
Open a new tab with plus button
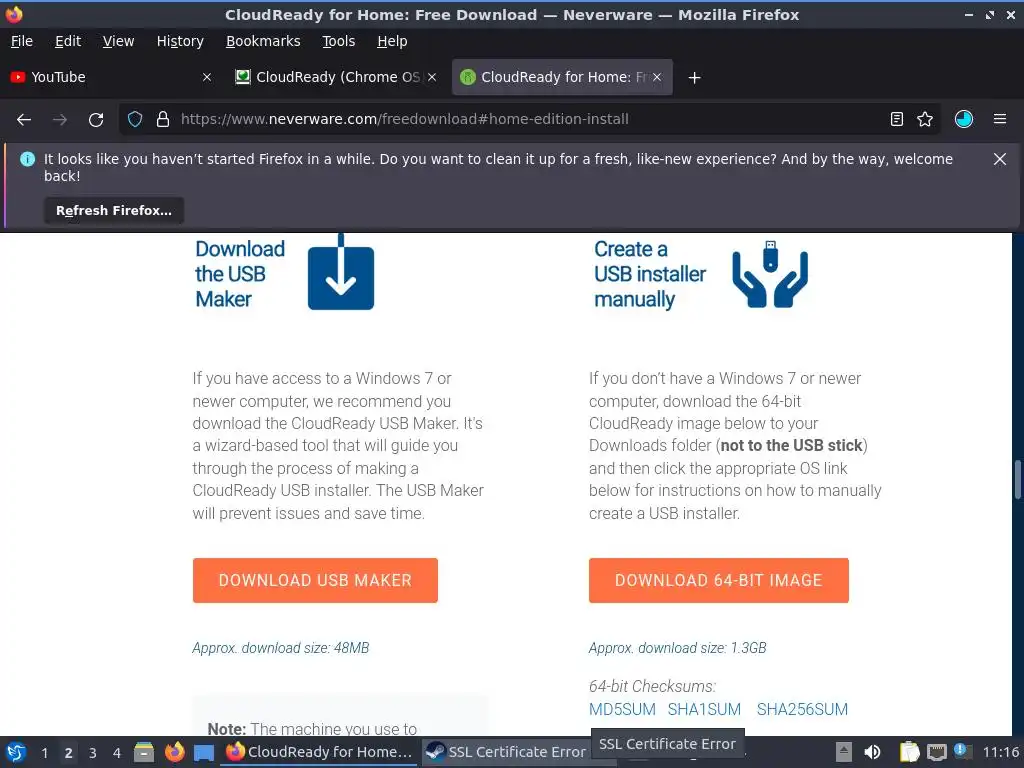point(694,78)
